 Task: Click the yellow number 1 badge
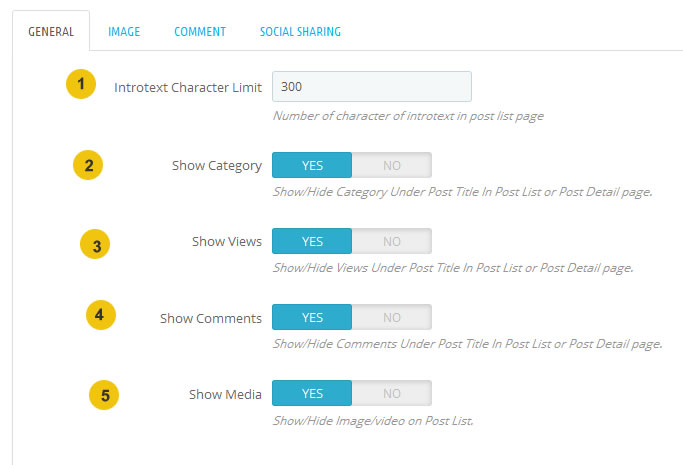point(81,84)
